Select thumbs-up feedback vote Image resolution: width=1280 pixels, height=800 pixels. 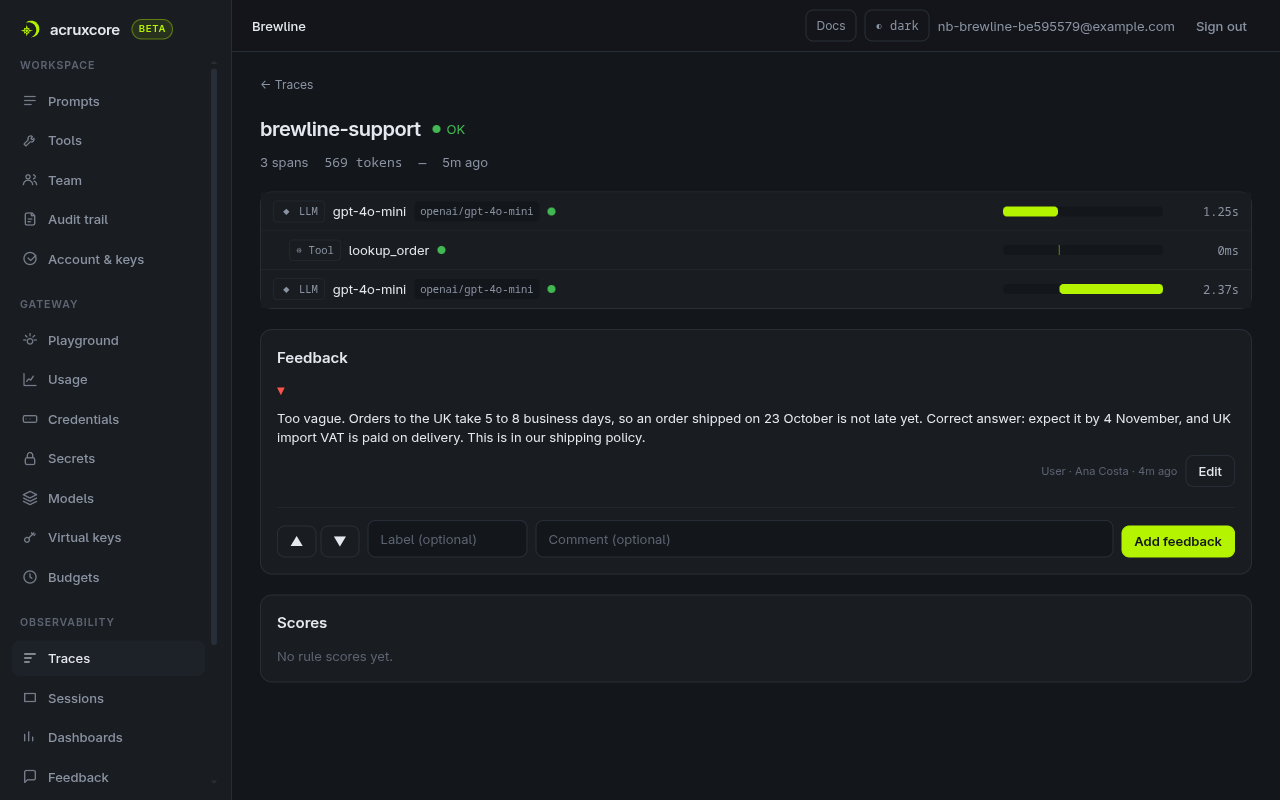[297, 541]
